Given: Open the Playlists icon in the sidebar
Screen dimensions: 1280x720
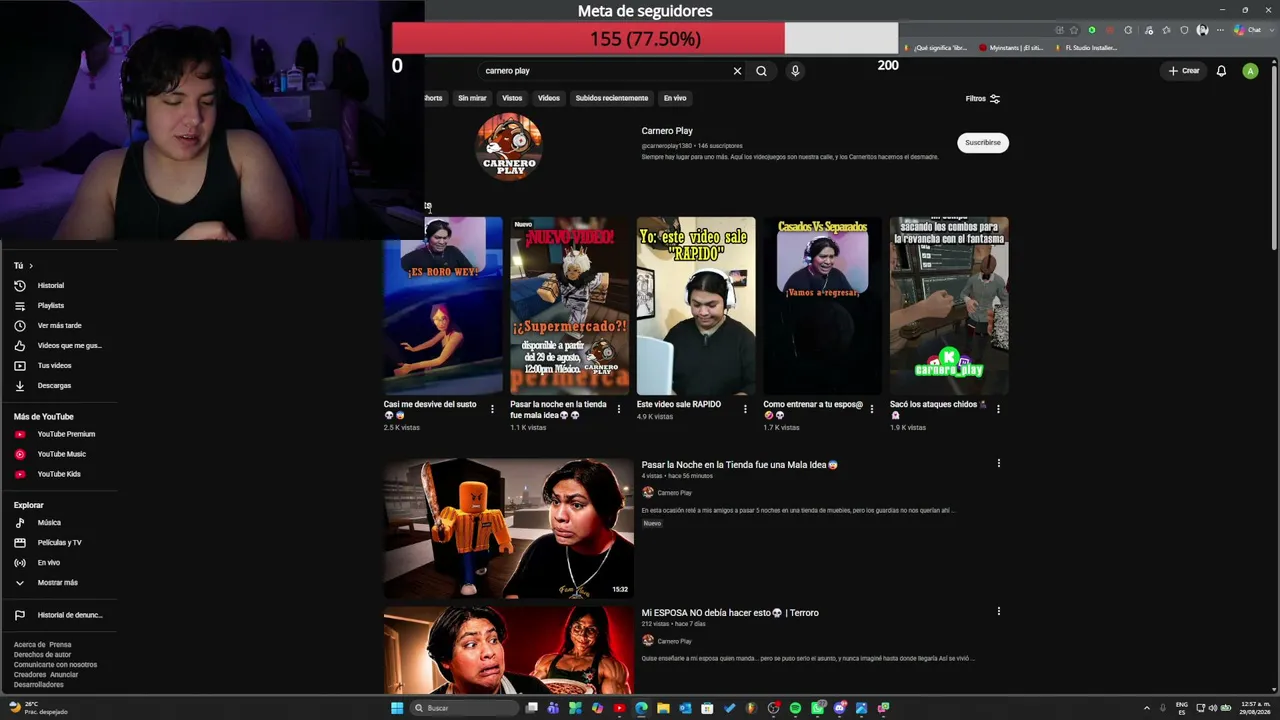Looking at the screenshot, I should 19,305.
